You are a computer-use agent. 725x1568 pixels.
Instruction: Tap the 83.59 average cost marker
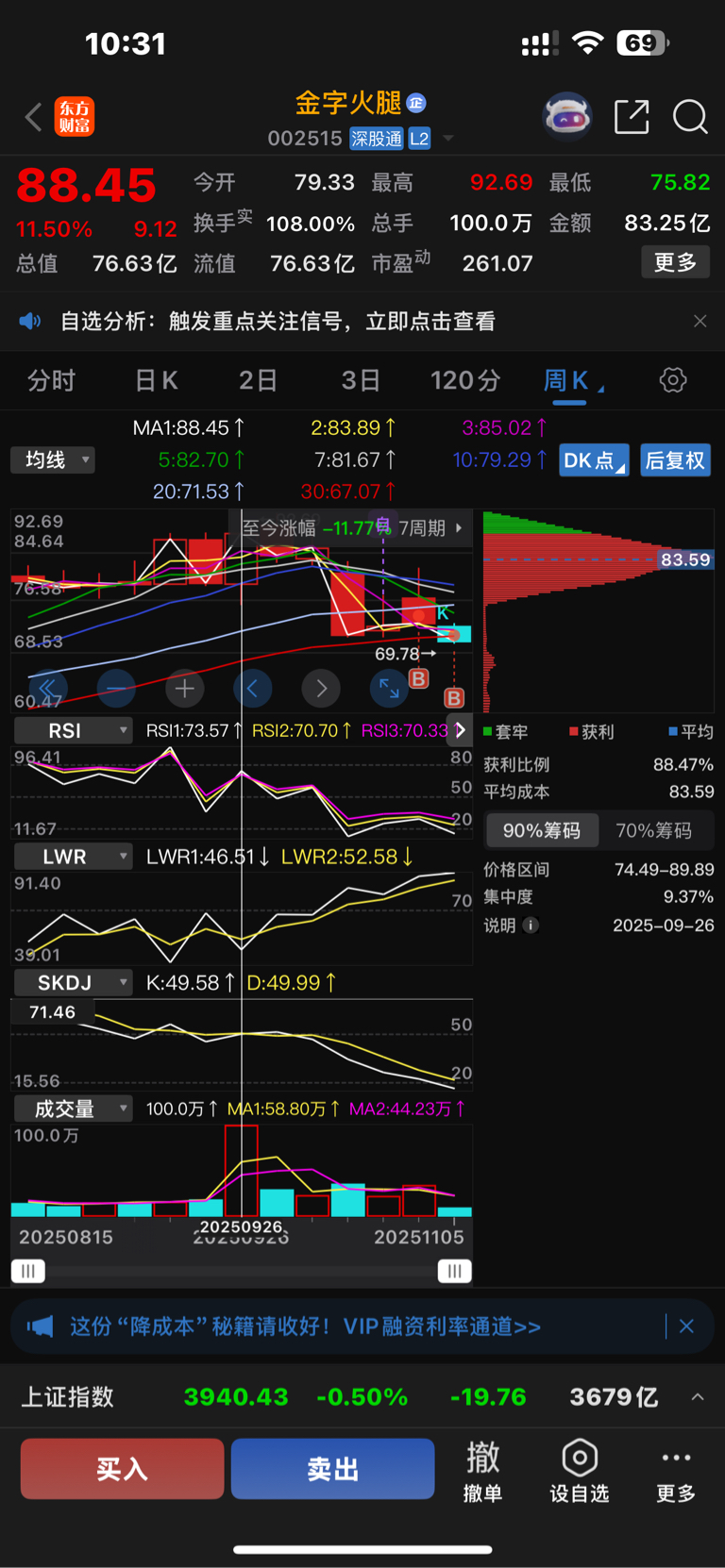(685, 559)
